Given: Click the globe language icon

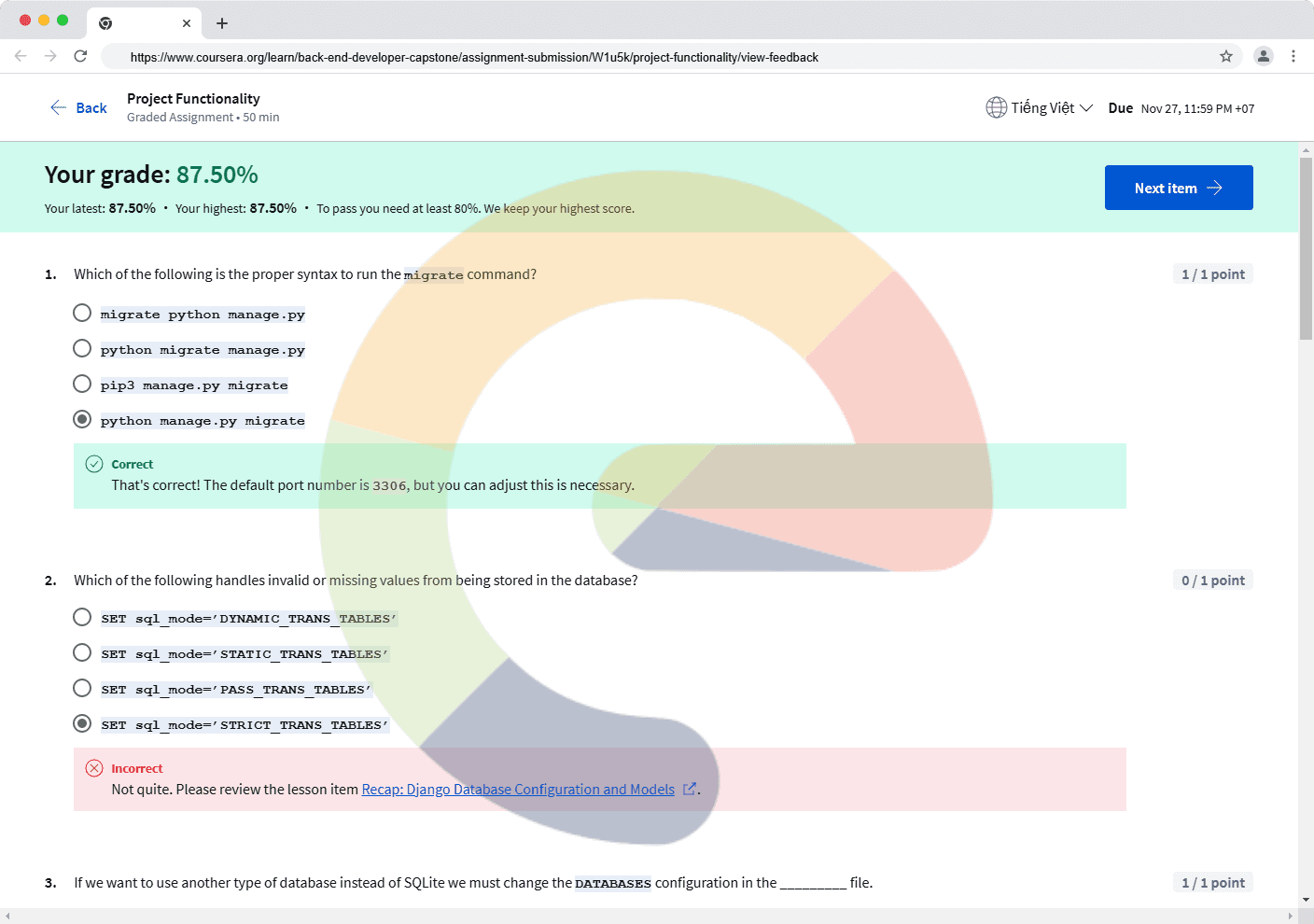Looking at the screenshot, I should 996,108.
